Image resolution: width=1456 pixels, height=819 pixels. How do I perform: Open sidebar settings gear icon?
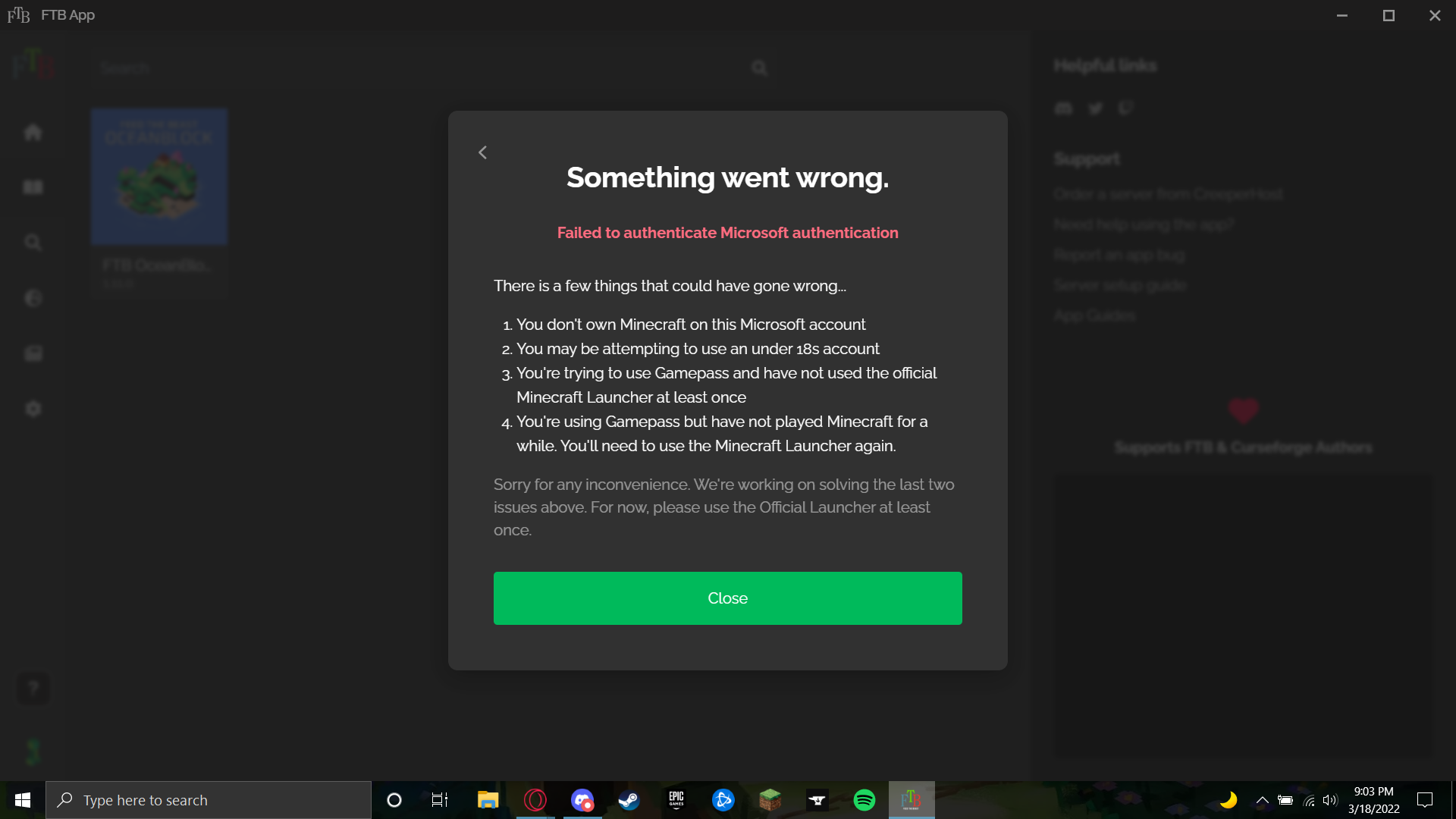coord(33,409)
